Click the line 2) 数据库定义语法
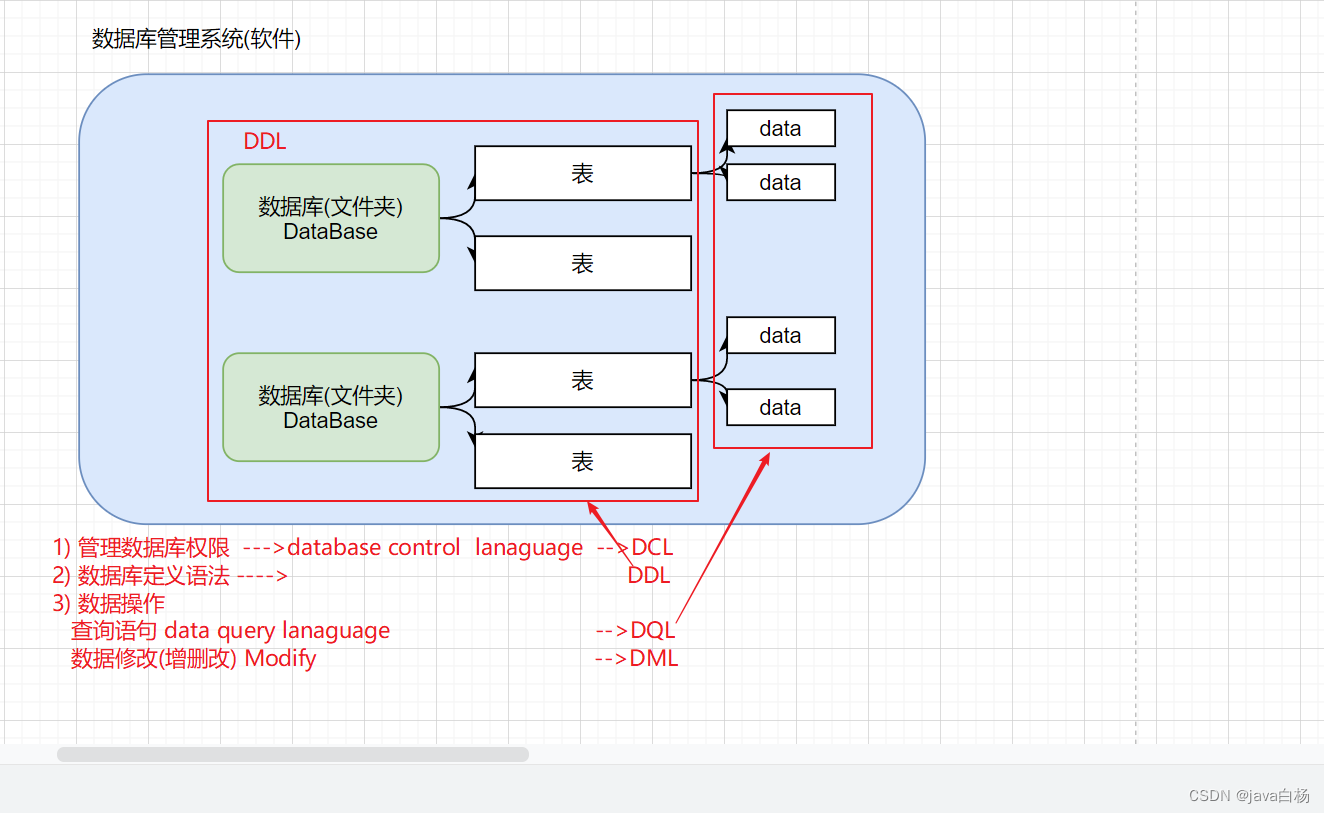 (x=141, y=576)
